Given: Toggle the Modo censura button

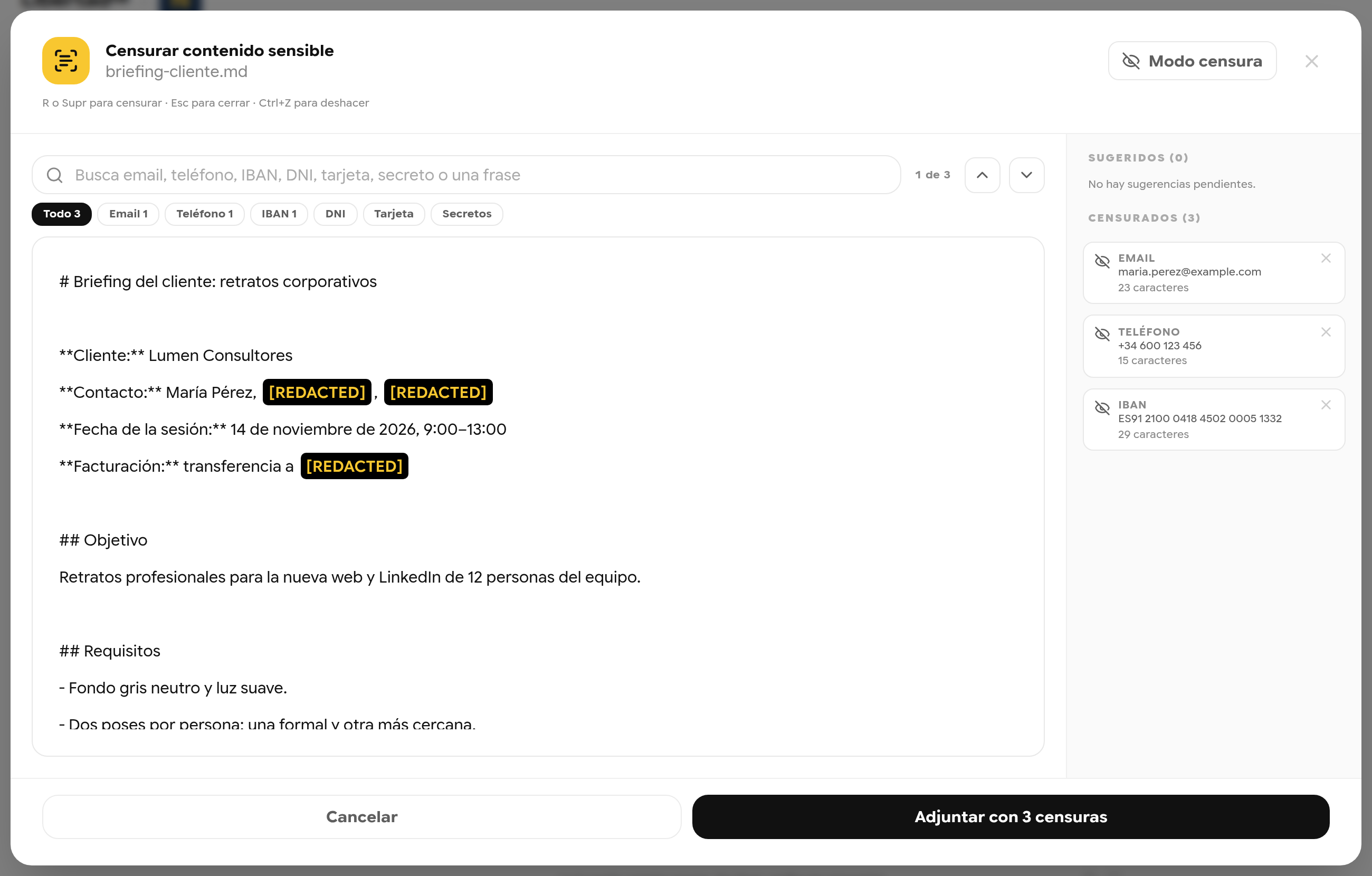Looking at the screenshot, I should 1192,61.
